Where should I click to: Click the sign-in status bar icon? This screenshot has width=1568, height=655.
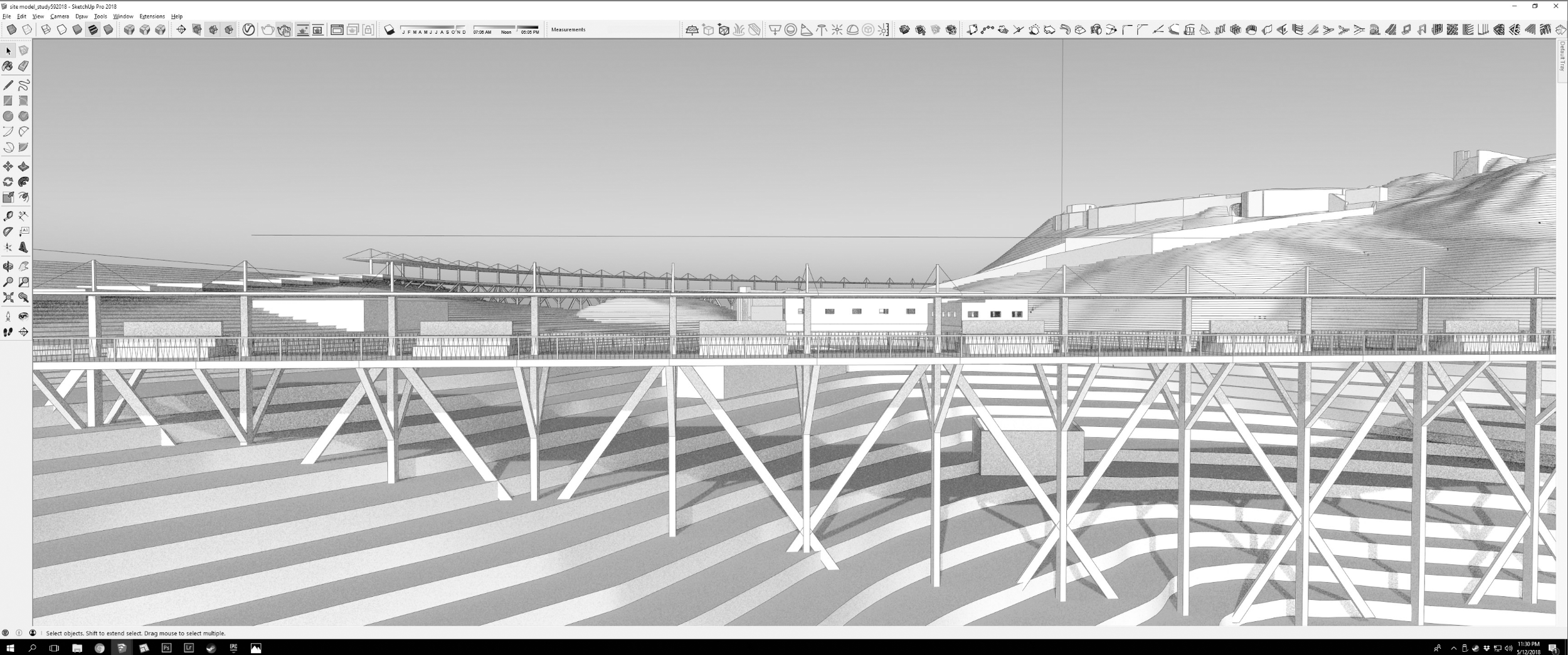tap(33, 633)
